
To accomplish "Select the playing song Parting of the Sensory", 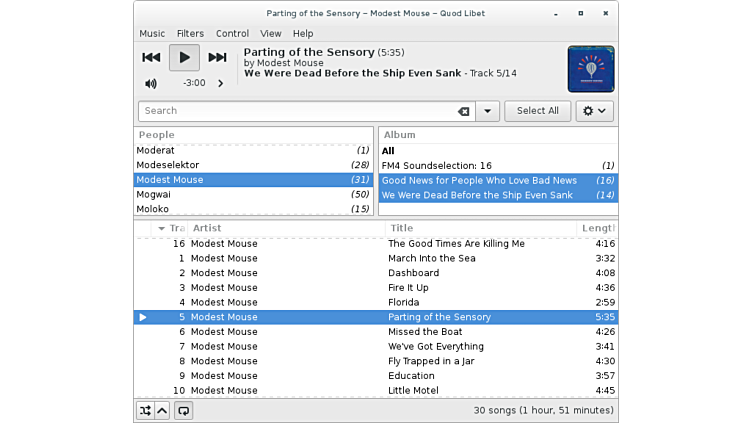I will click(x=376, y=317).
